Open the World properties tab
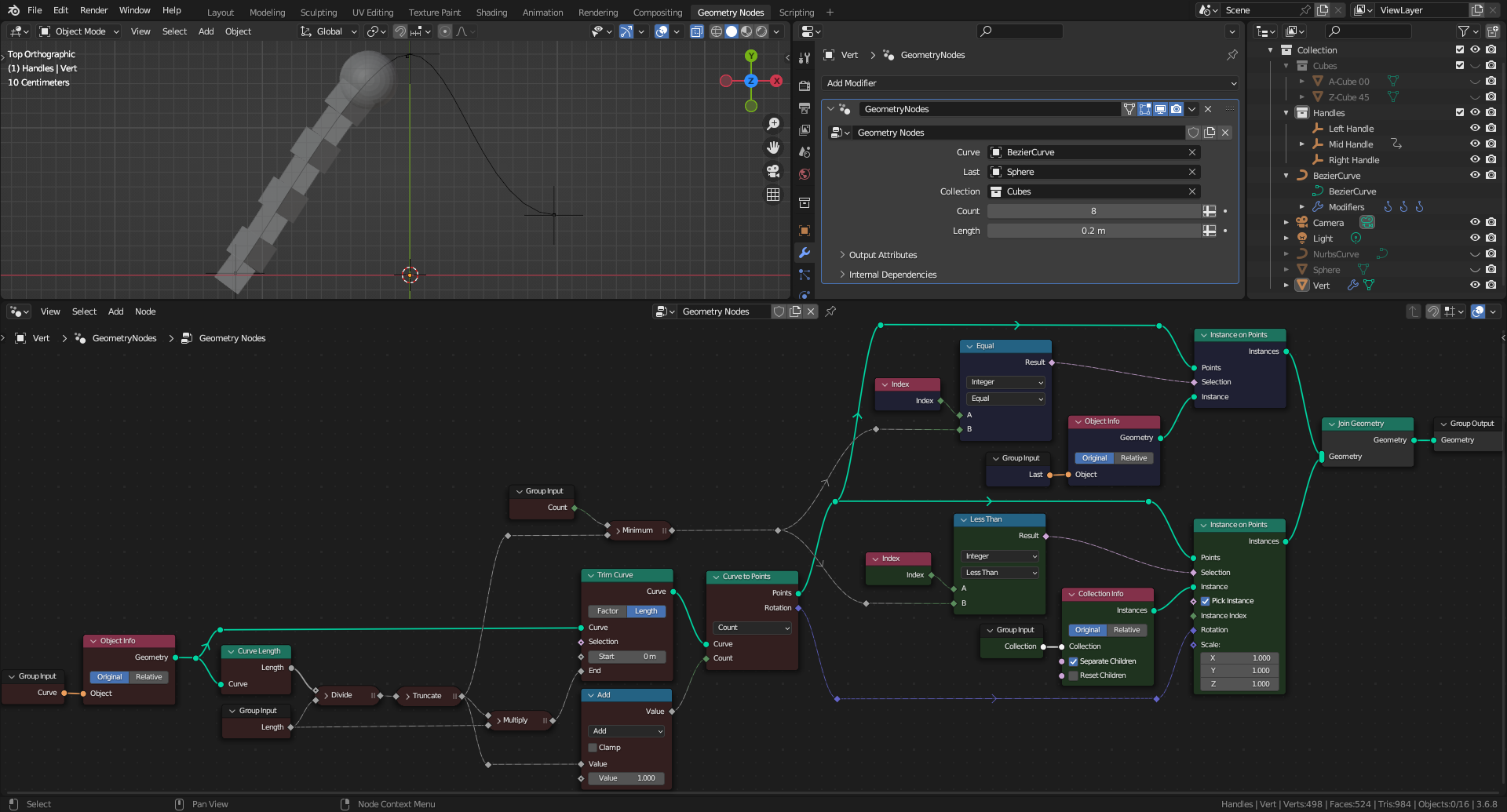Image resolution: width=1507 pixels, height=812 pixels. 805,174
